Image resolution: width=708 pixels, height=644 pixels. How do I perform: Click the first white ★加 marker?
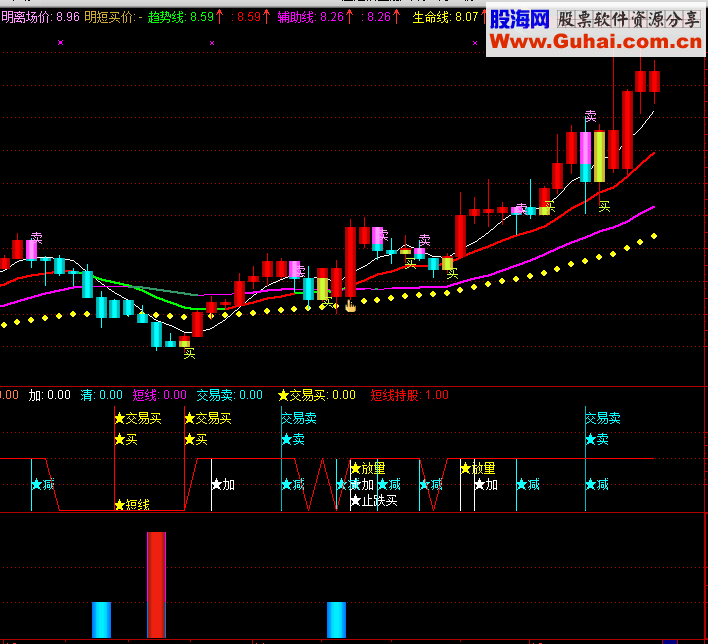tap(223, 485)
